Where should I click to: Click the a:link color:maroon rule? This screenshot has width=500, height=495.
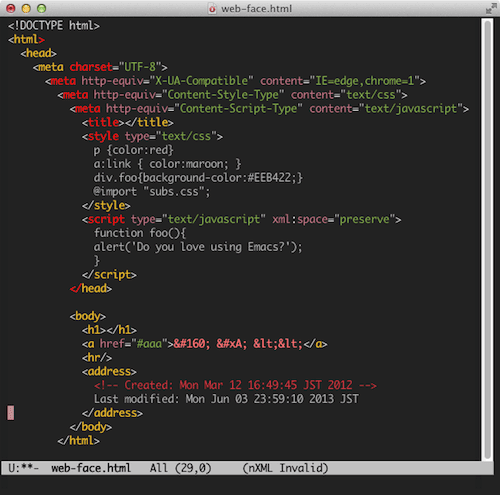167,164
